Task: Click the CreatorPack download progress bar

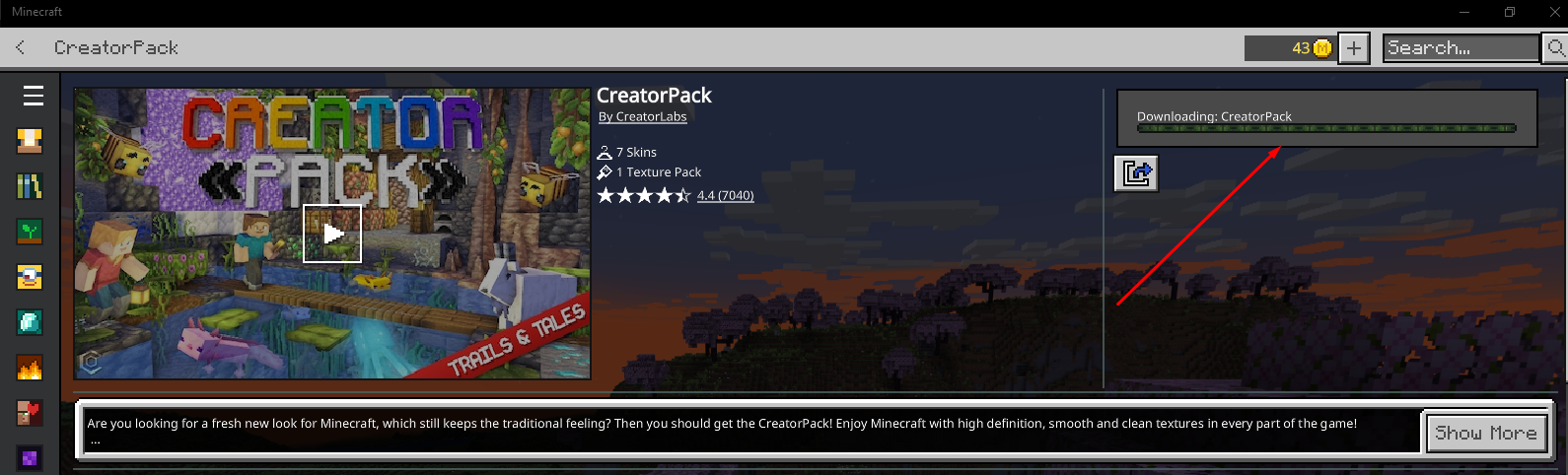Action: (1326, 128)
